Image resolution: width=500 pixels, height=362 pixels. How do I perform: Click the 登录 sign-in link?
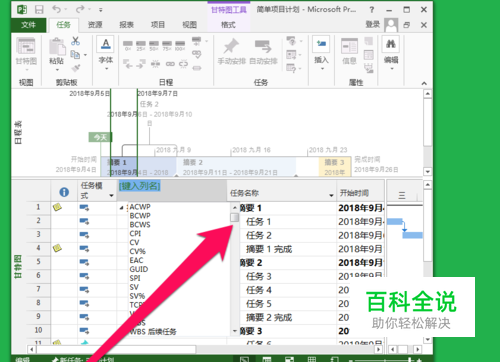[x=373, y=25]
